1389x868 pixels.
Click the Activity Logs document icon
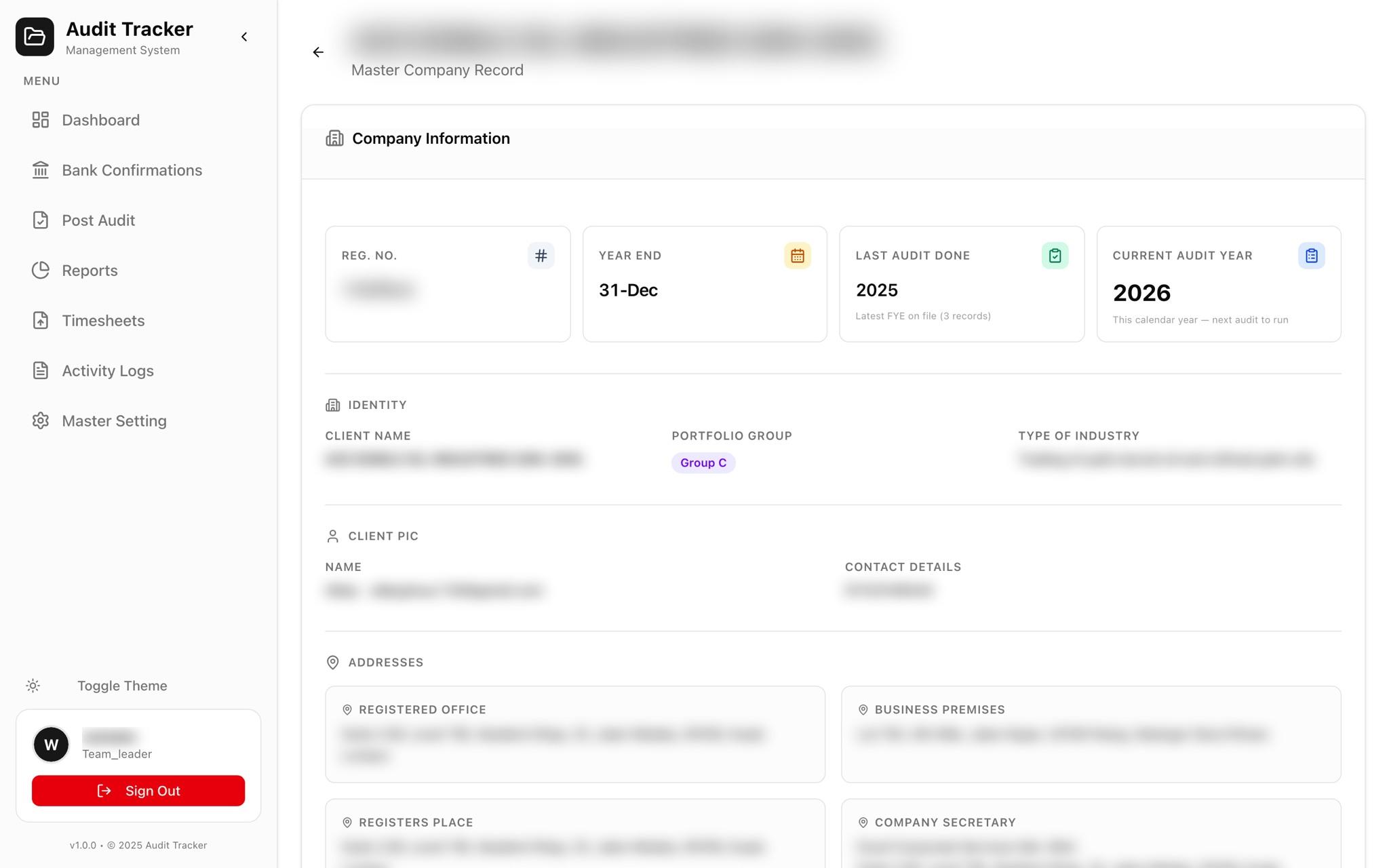(41, 371)
